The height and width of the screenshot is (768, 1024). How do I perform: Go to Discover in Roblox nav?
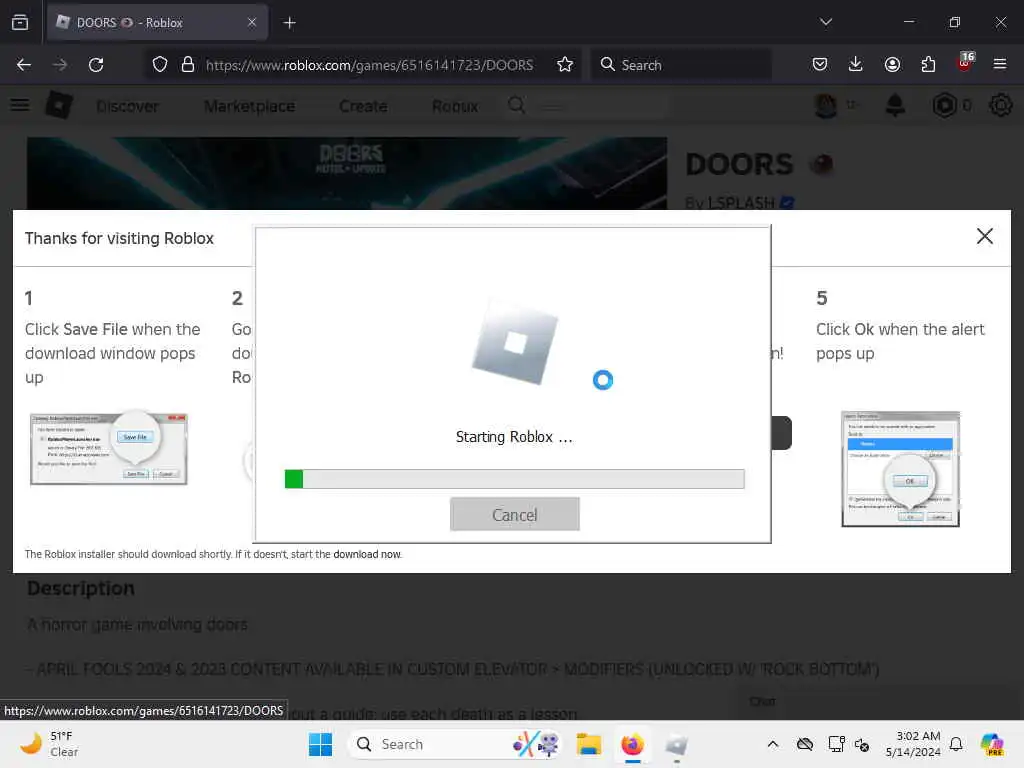tap(127, 106)
